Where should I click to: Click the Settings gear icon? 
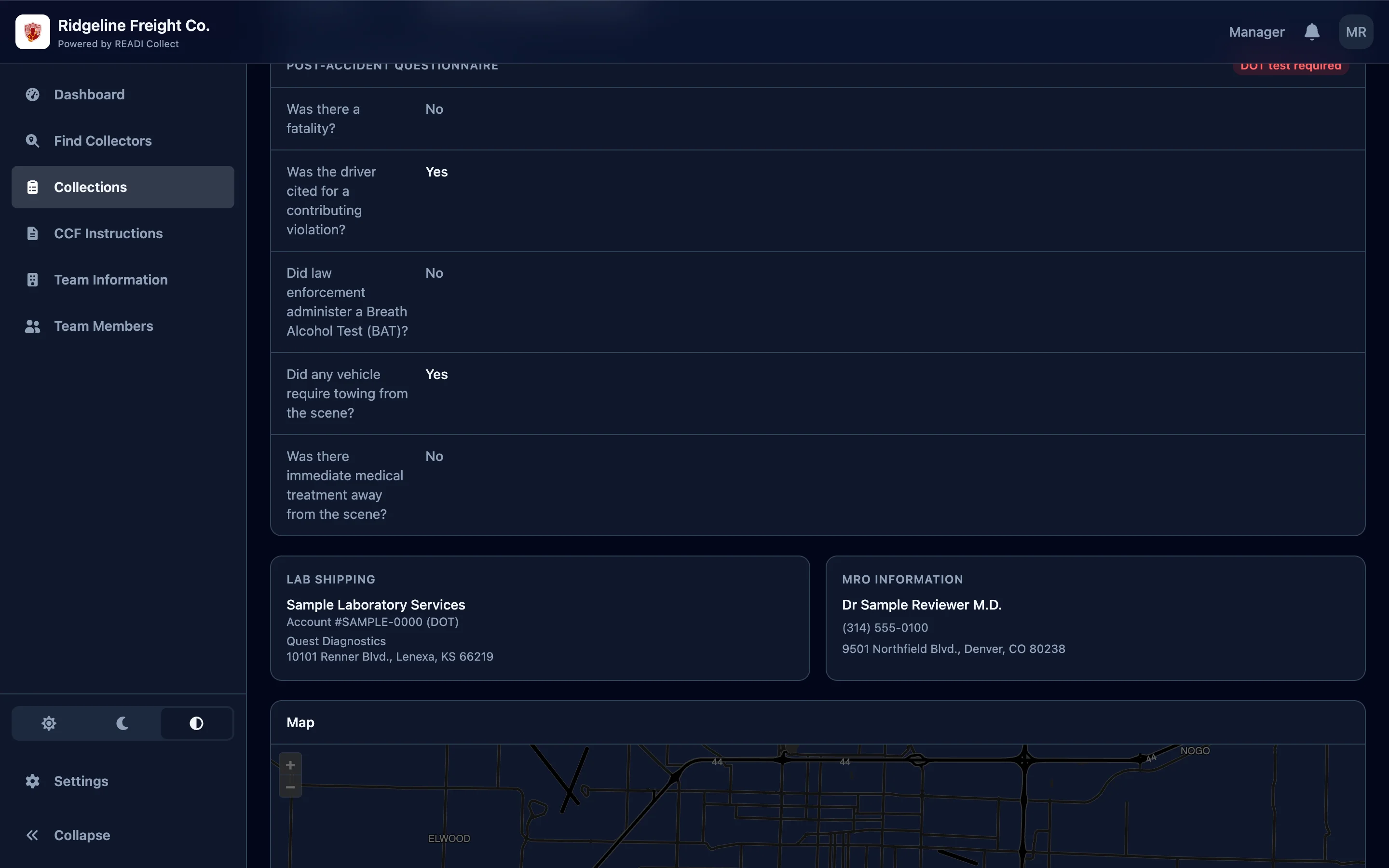coord(33,781)
